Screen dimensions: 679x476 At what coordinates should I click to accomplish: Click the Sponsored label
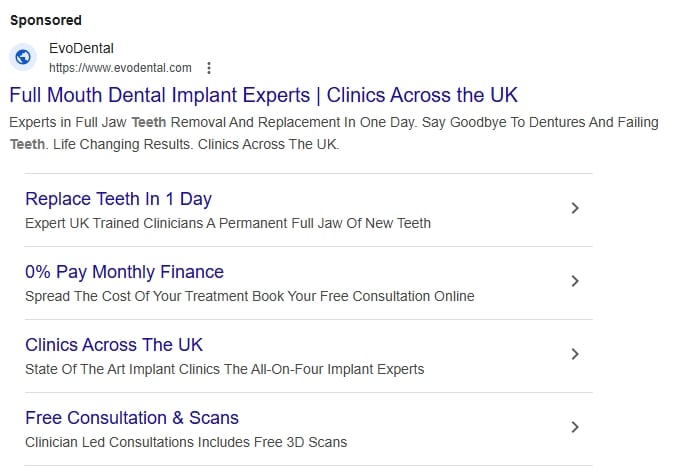[46, 20]
